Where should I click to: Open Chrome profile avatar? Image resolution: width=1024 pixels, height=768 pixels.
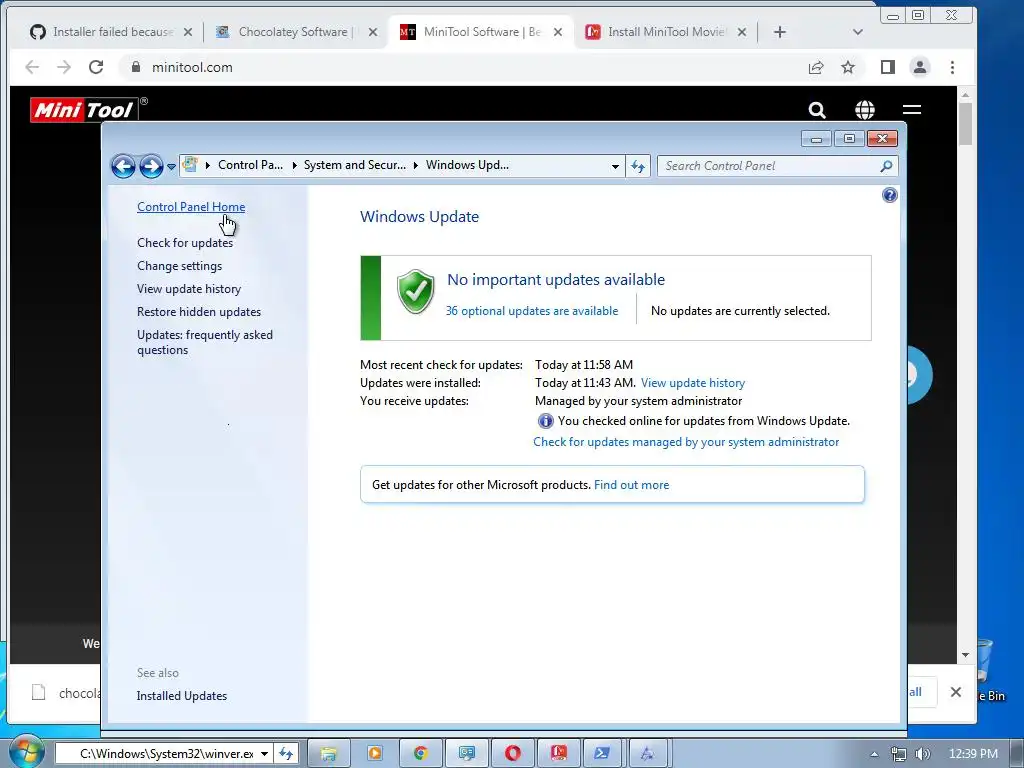[920, 67]
